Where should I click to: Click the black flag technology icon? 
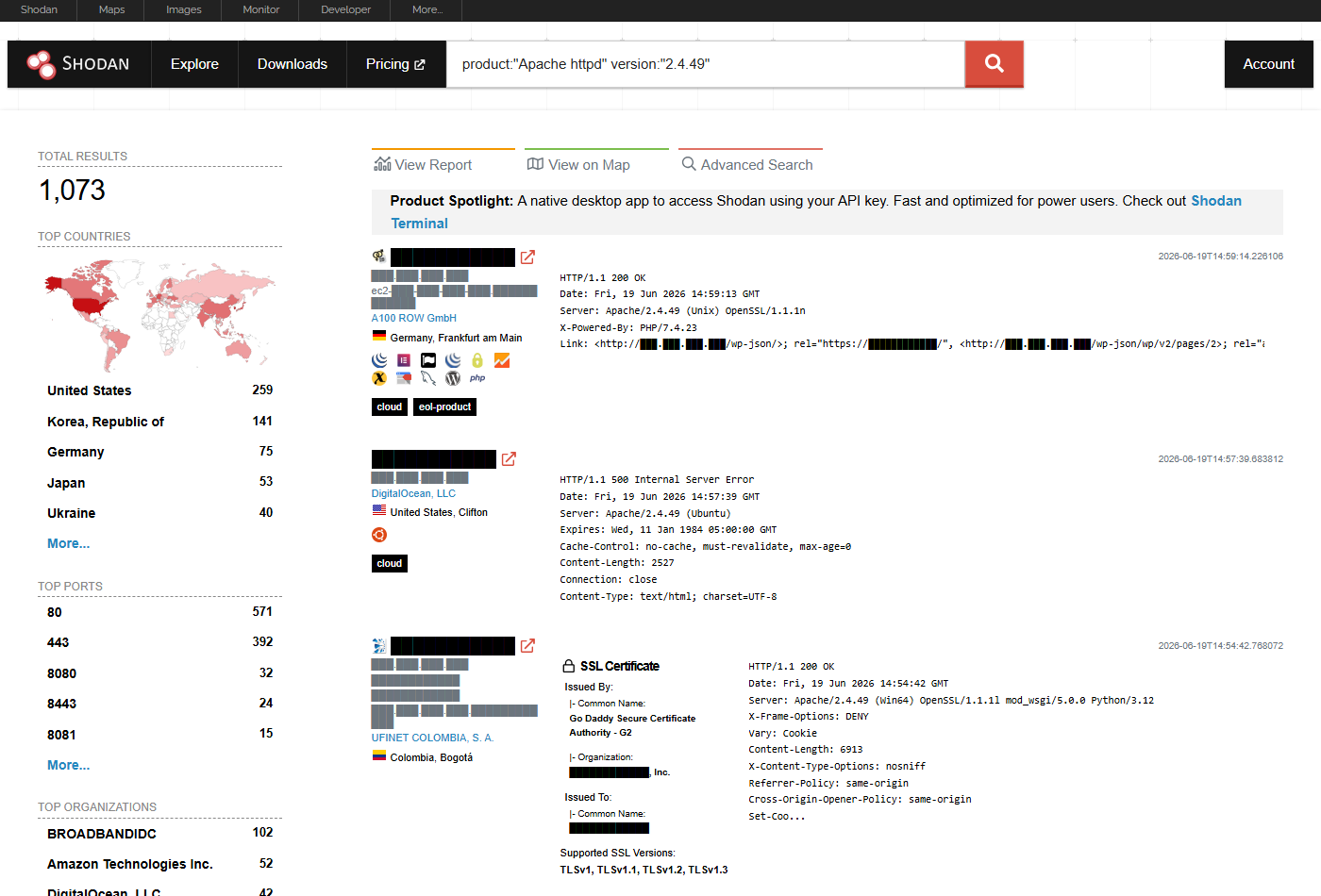click(x=428, y=360)
